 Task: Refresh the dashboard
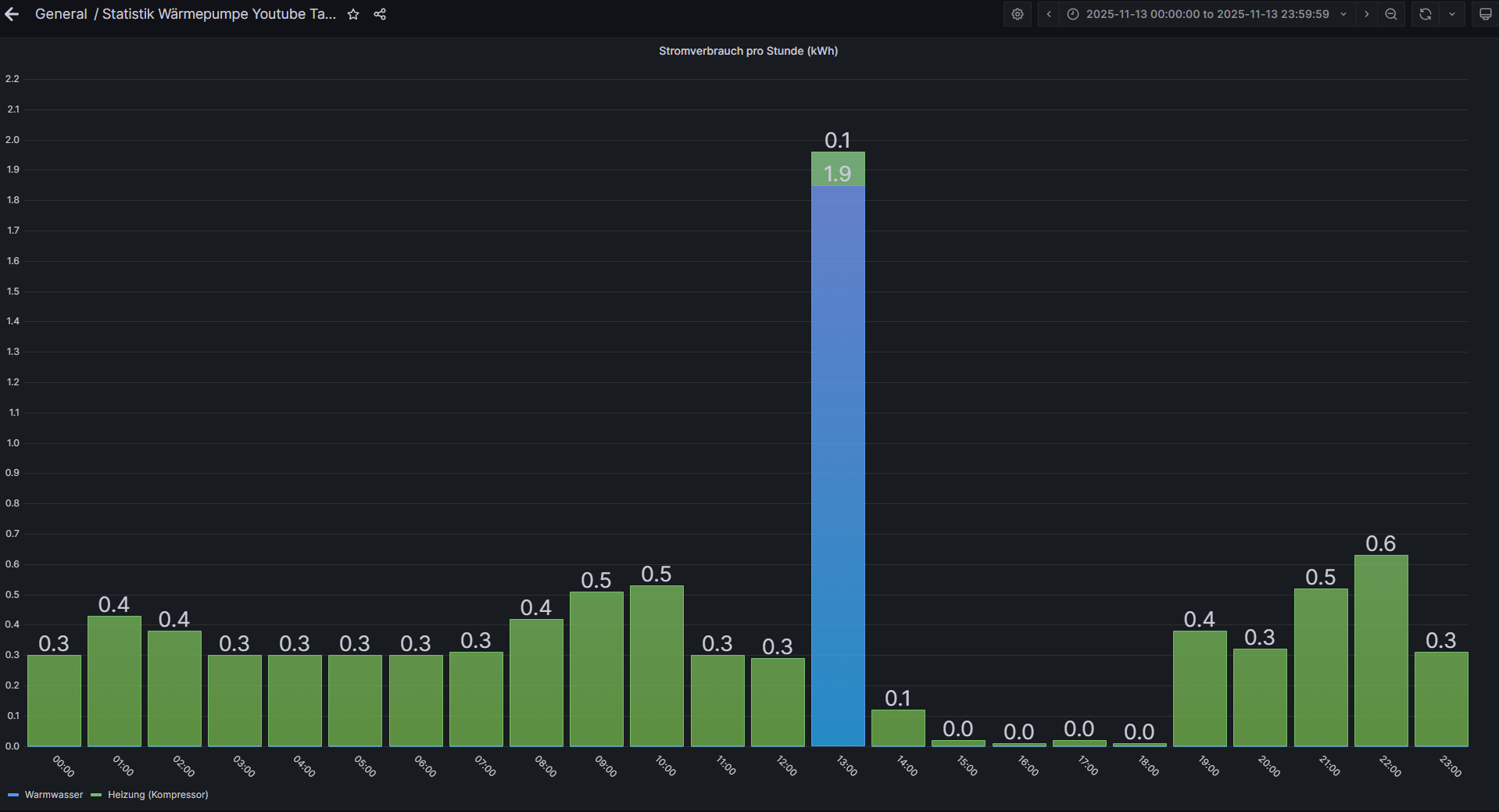coord(1425,14)
